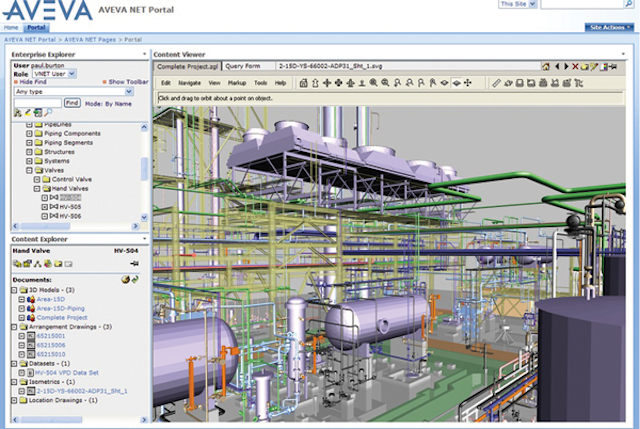Click the yellow folder icon in Content Explorer toolbar

[x=58, y=264]
